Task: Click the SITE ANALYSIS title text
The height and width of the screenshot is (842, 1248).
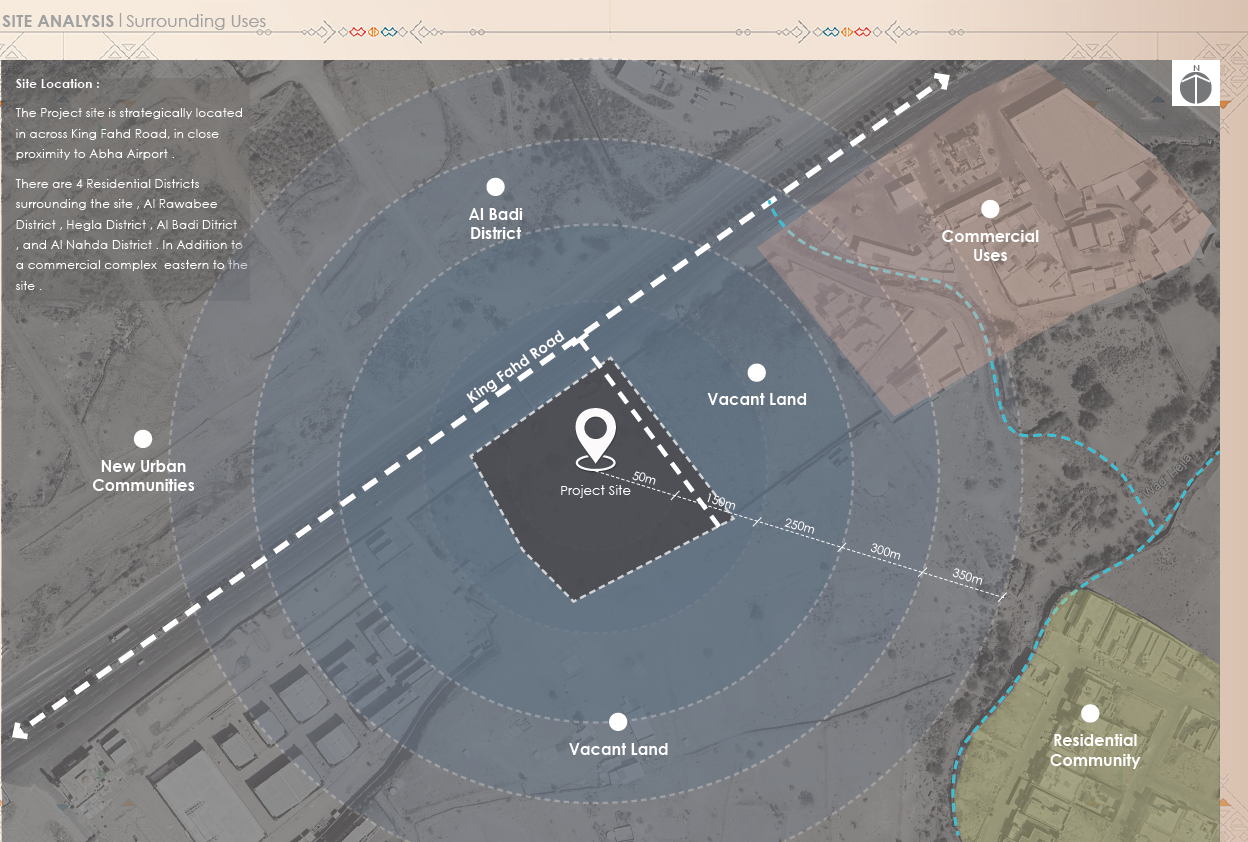Action: tap(57, 20)
